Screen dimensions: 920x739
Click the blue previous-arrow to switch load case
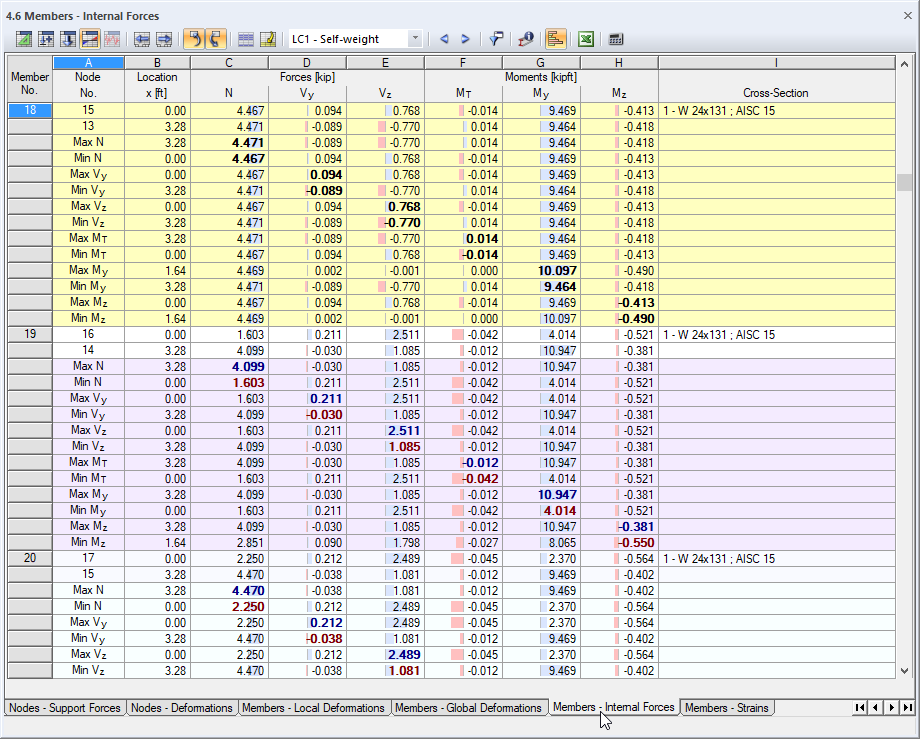coord(444,39)
